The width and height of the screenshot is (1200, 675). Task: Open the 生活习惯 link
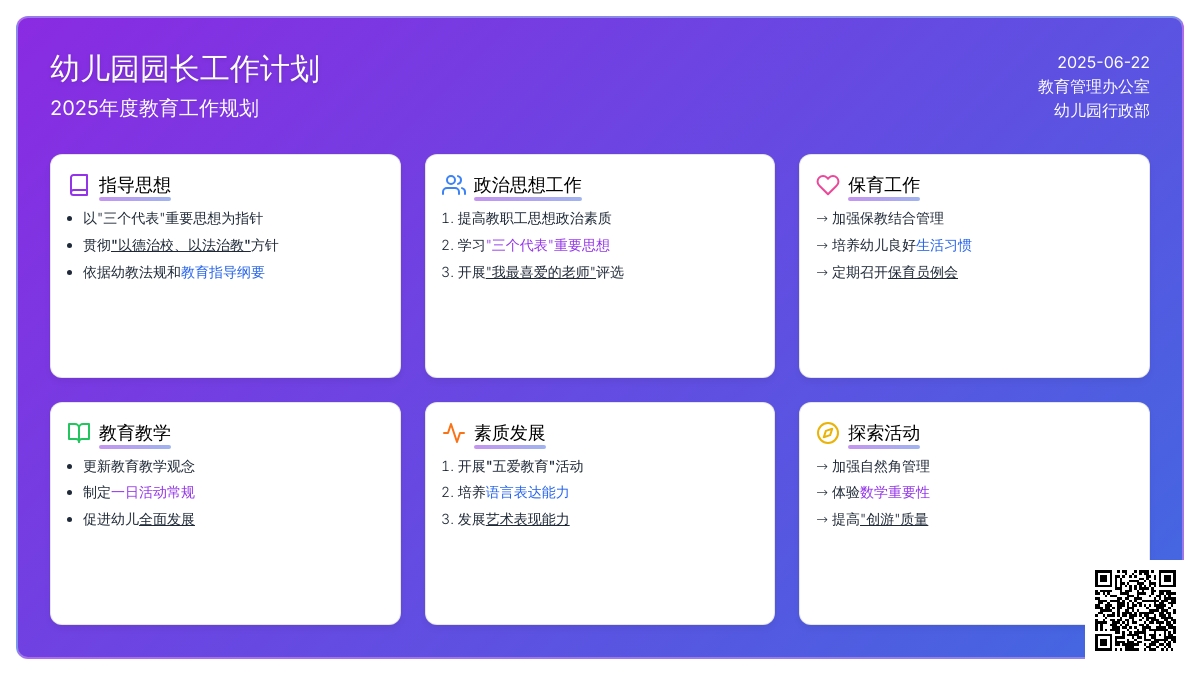[x=944, y=245]
